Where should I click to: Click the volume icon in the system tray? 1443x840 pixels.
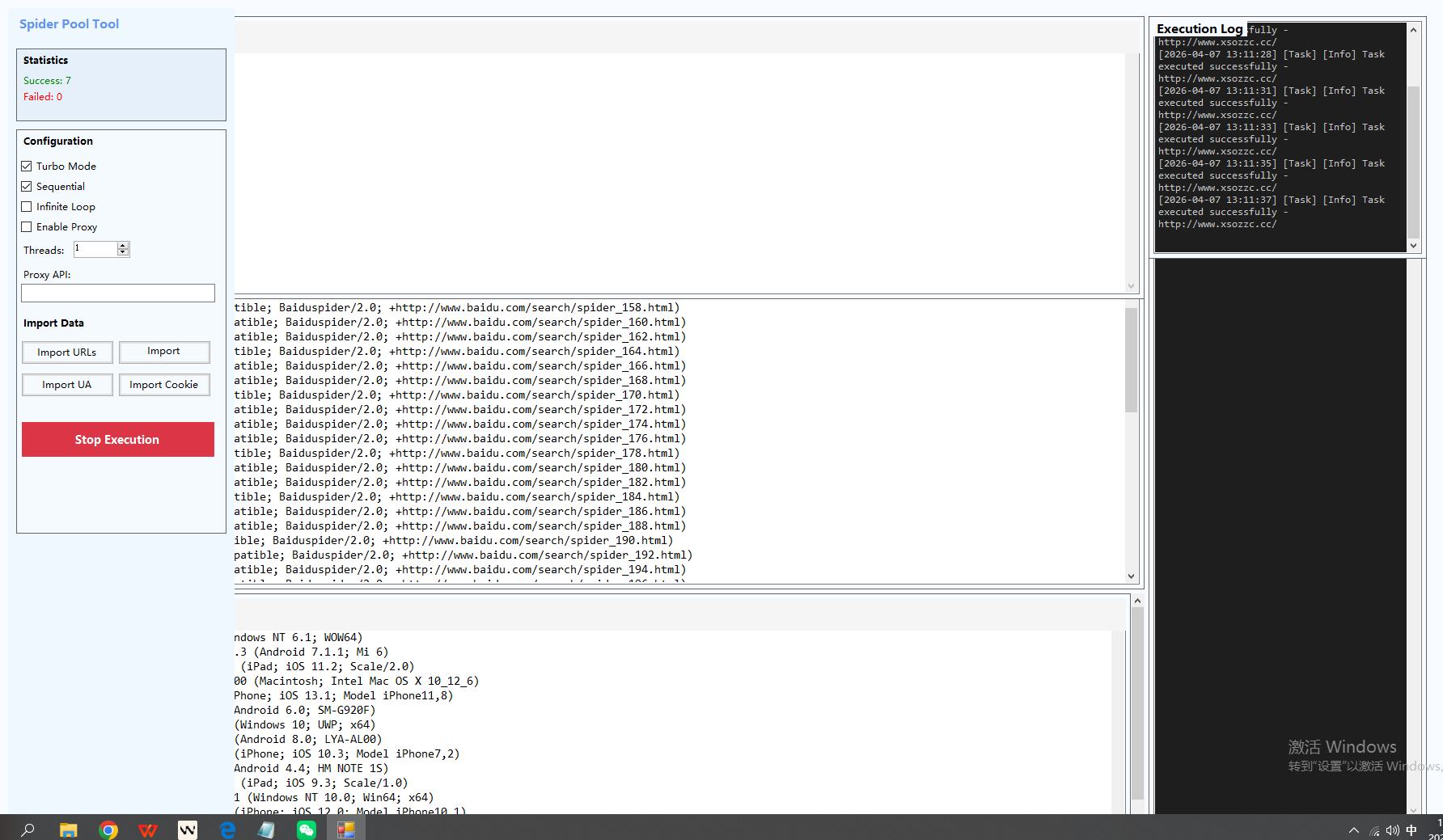(1392, 829)
